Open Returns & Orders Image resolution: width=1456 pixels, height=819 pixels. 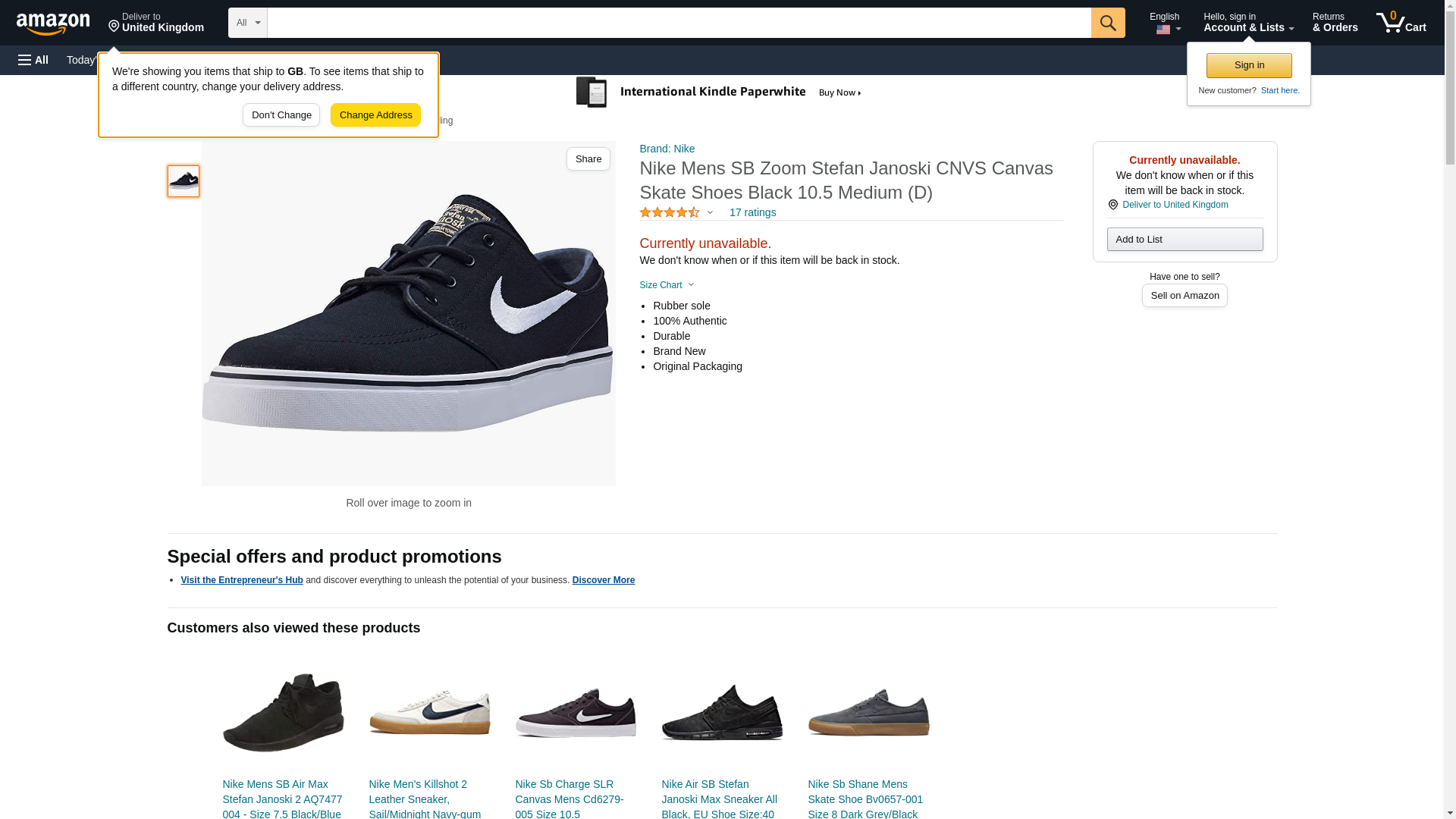1335,23
